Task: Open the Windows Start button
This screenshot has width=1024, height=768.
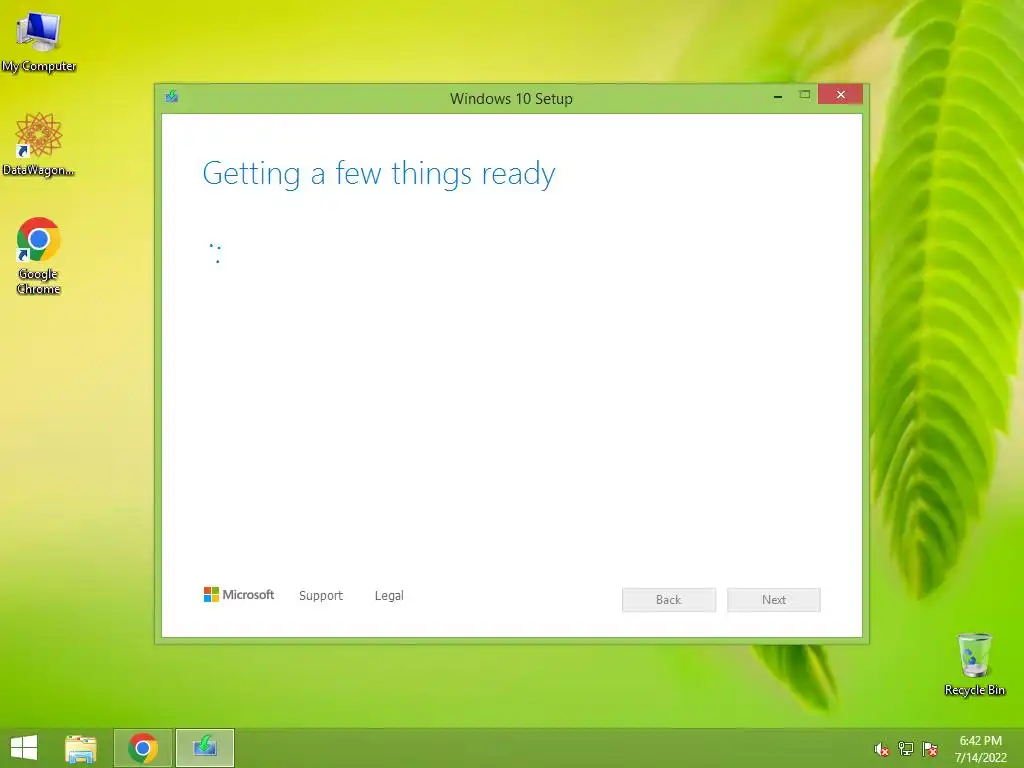Action: pyautogui.click(x=24, y=748)
